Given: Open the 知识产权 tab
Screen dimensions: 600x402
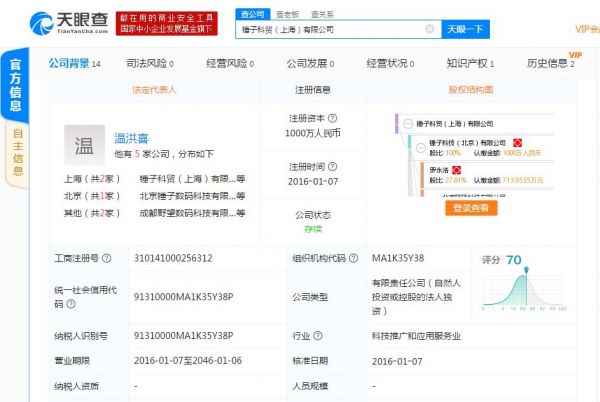Looking at the screenshot, I should click(x=470, y=63).
